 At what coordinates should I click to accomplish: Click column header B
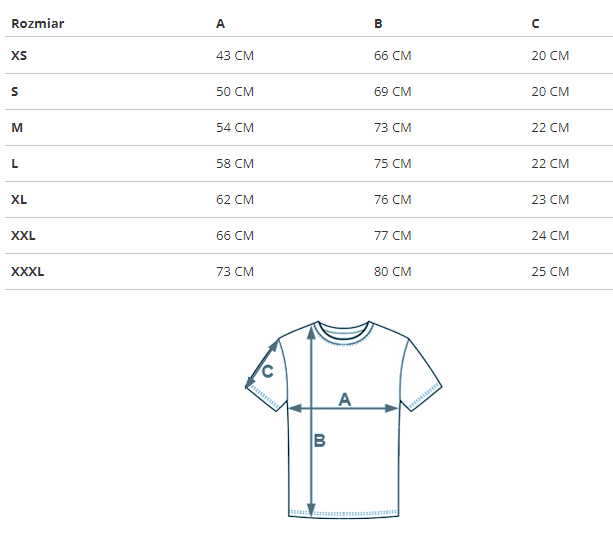coord(378,24)
